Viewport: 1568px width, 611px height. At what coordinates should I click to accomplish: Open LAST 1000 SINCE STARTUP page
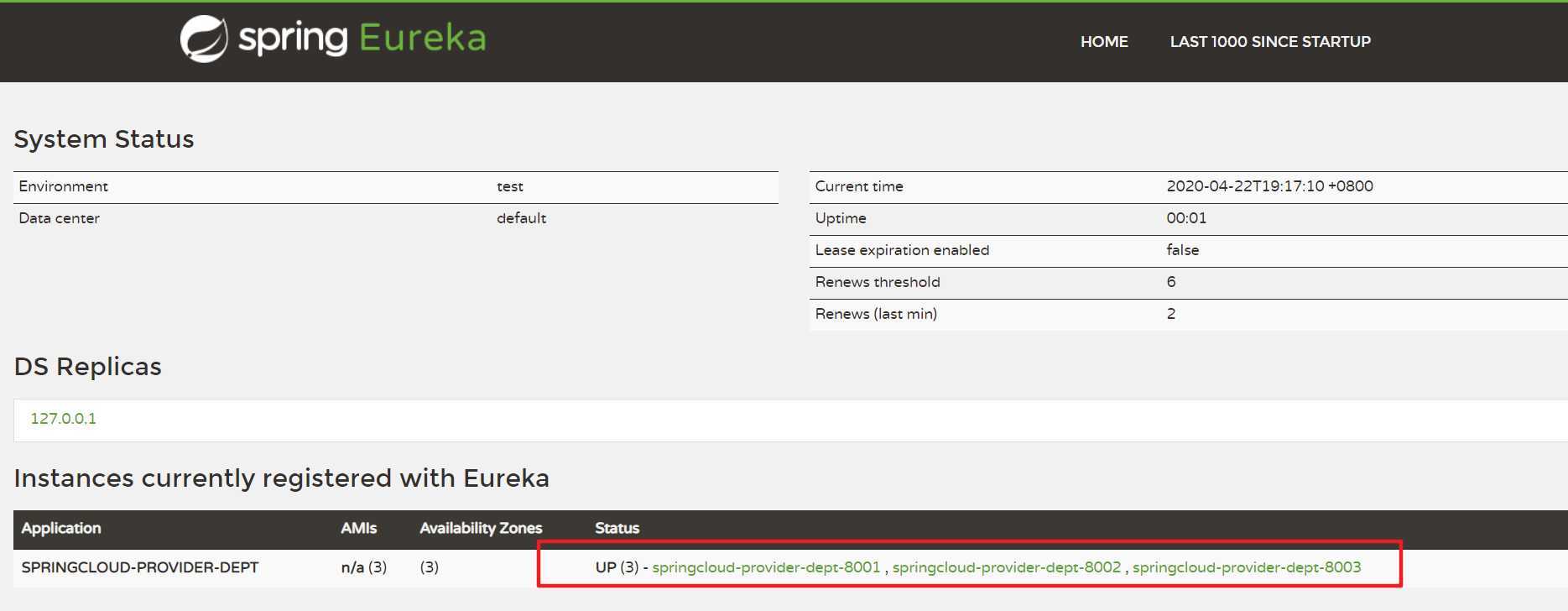[x=1270, y=42]
